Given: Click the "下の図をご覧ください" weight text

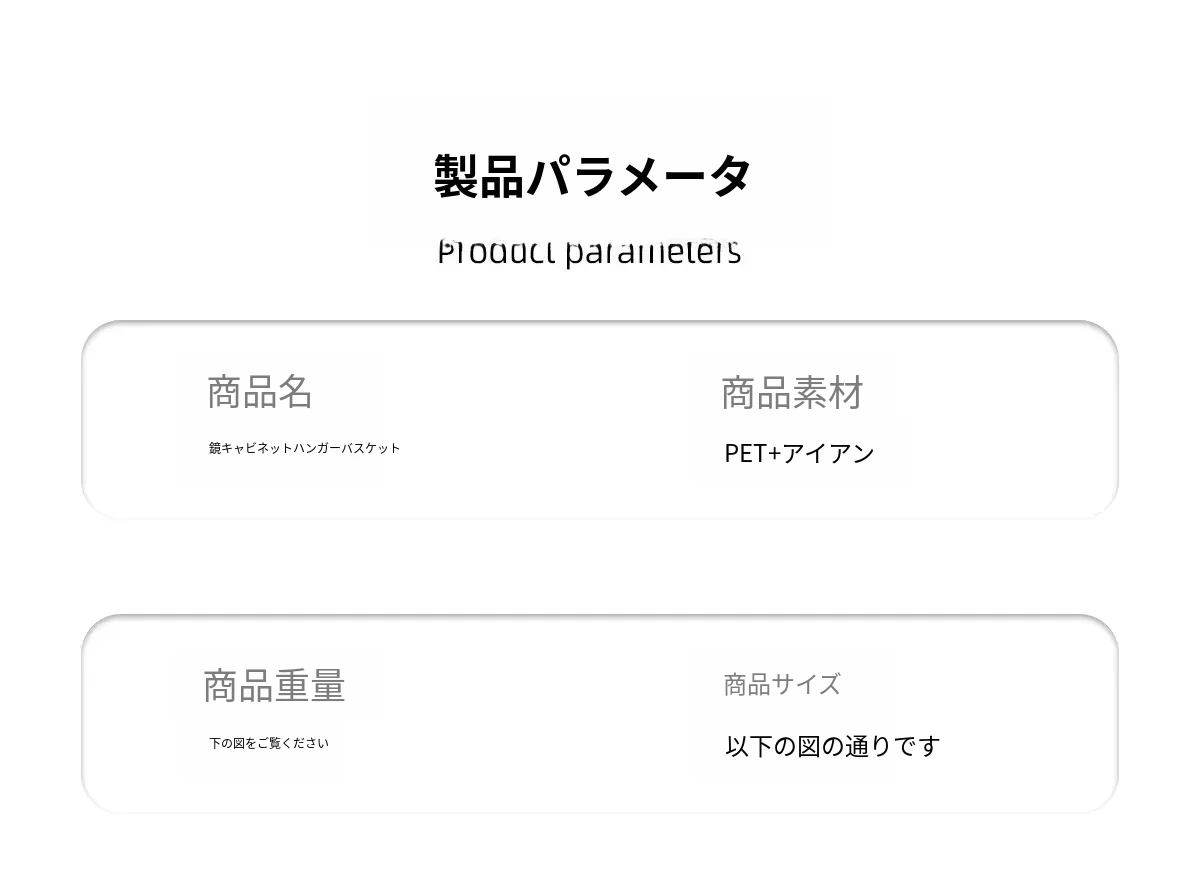Looking at the screenshot, I should [268, 743].
